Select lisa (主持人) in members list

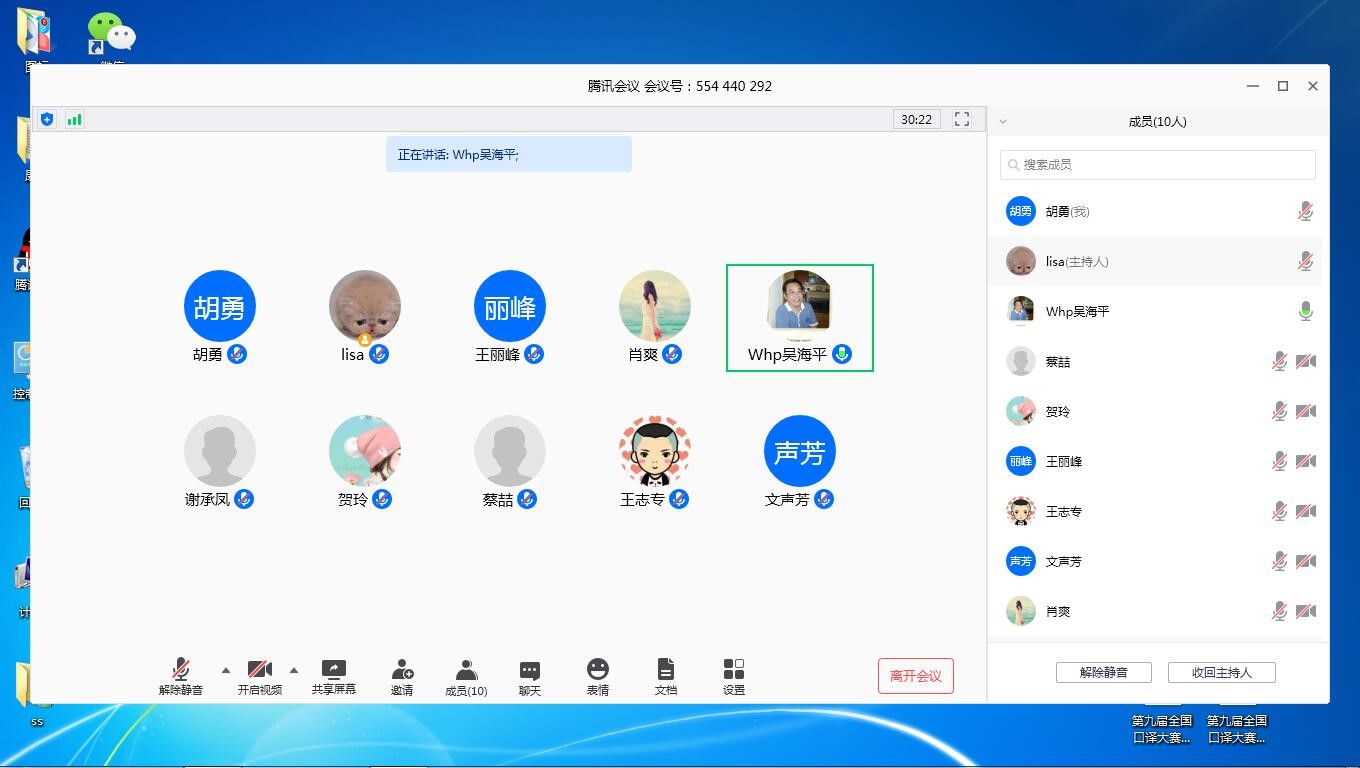point(1076,262)
